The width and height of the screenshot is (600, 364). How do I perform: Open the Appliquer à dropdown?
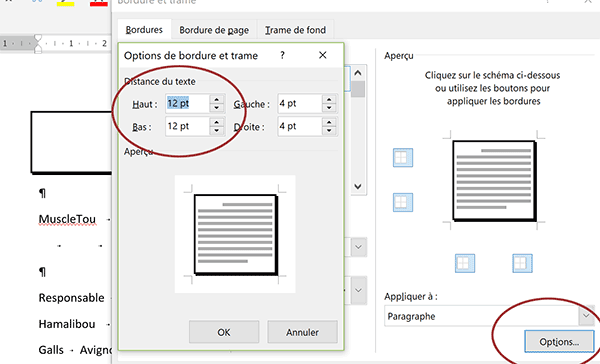tap(586, 316)
